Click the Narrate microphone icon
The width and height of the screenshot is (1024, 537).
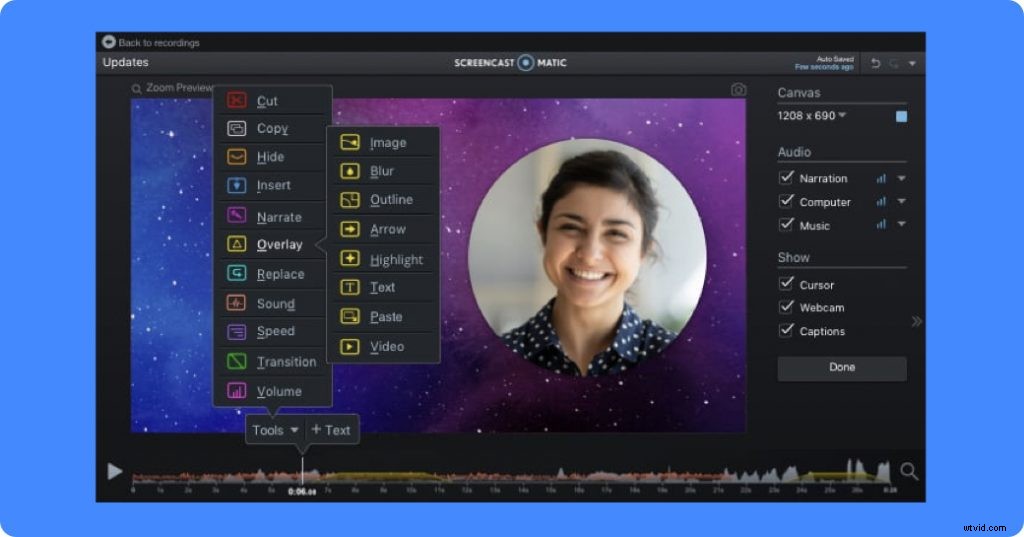tap(236, 215)
